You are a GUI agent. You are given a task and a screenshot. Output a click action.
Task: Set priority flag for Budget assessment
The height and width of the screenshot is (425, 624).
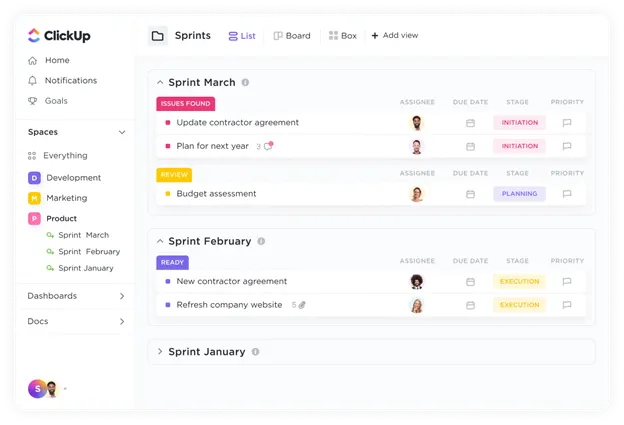point(567,194)
